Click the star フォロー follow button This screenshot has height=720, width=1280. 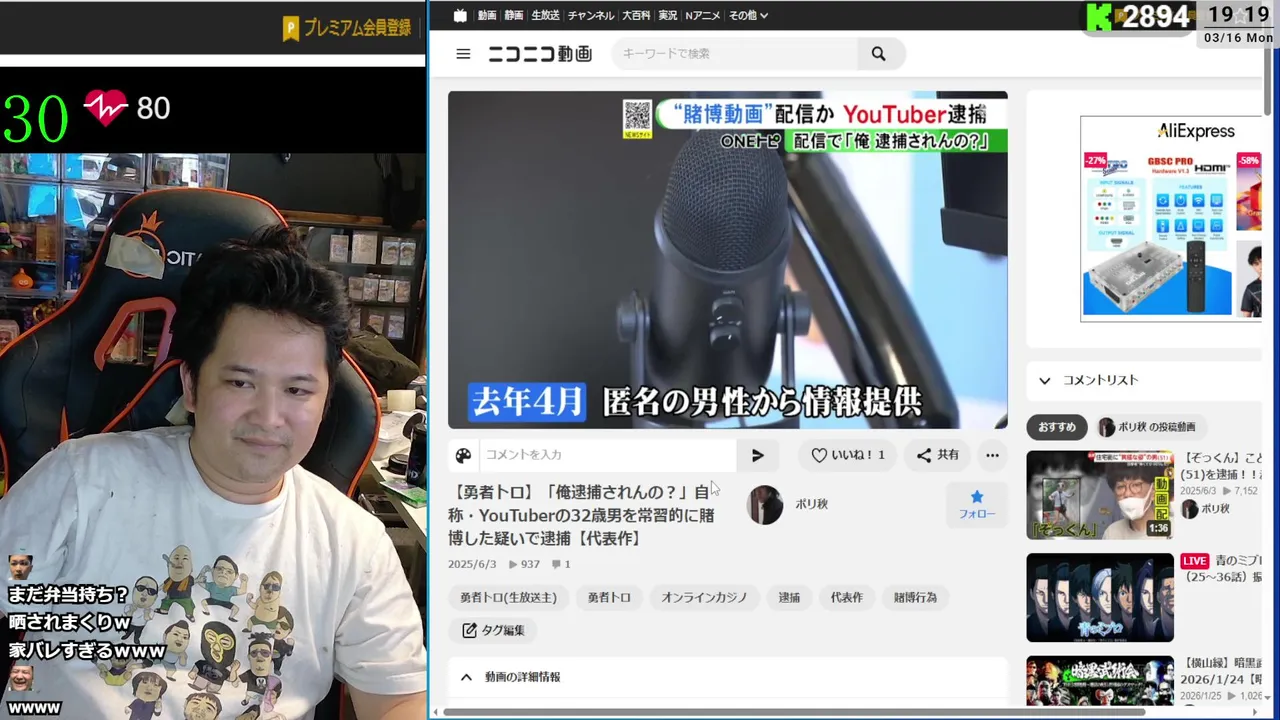(x=977, y=504)
